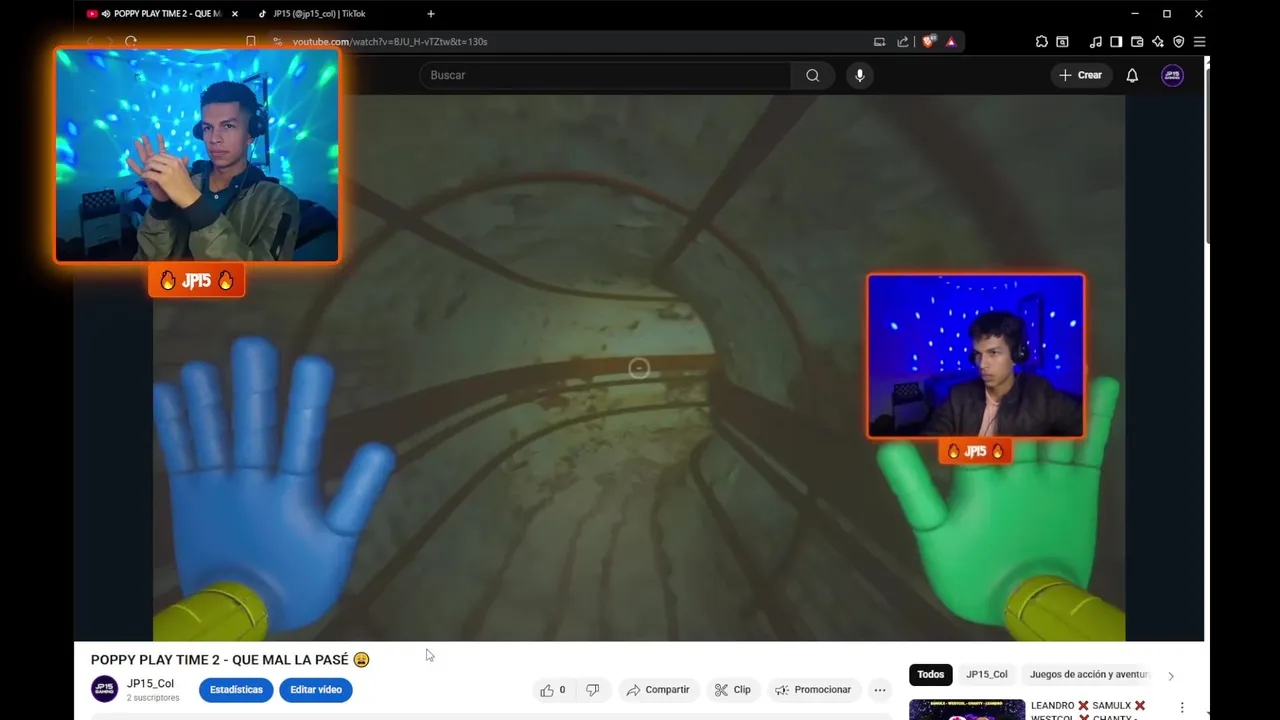The image size is (1280, 720).
Task: Open the JP15_Col channel name link
Action: (150, 684)
